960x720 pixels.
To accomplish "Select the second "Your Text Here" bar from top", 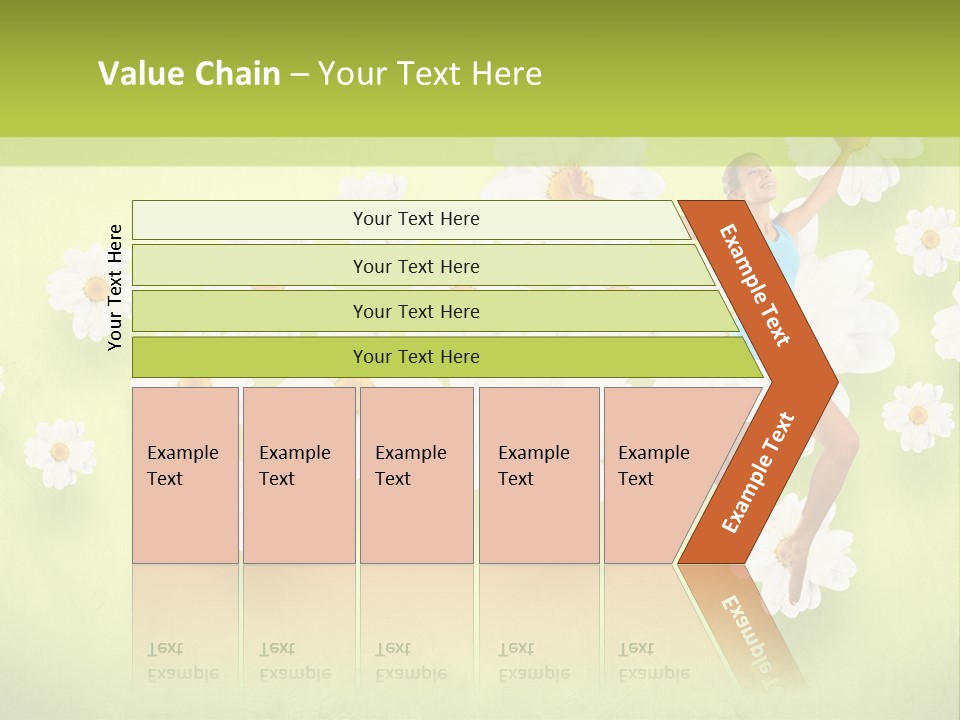I will [415, 266].
